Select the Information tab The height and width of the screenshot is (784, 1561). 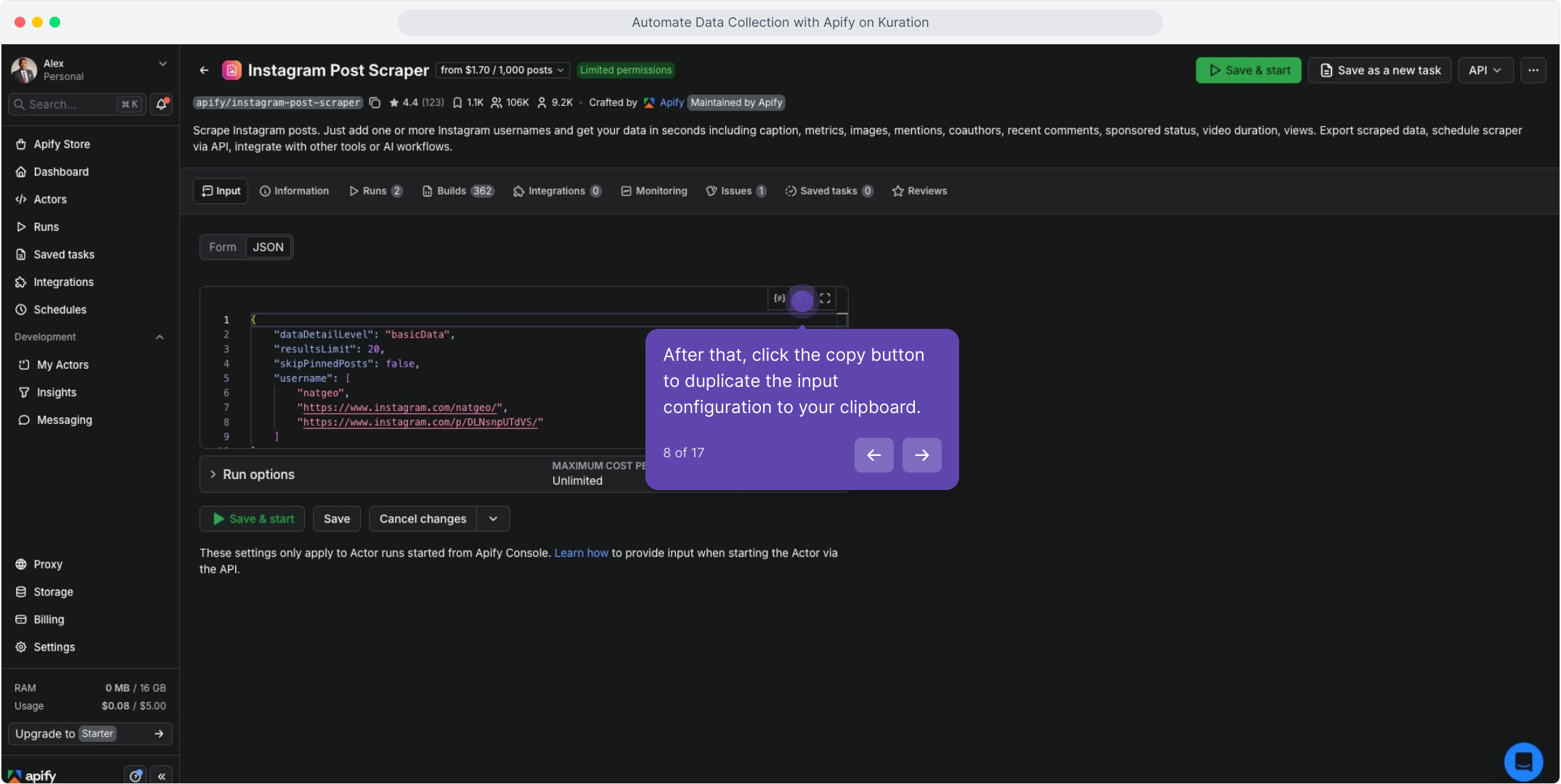point(294,191)
